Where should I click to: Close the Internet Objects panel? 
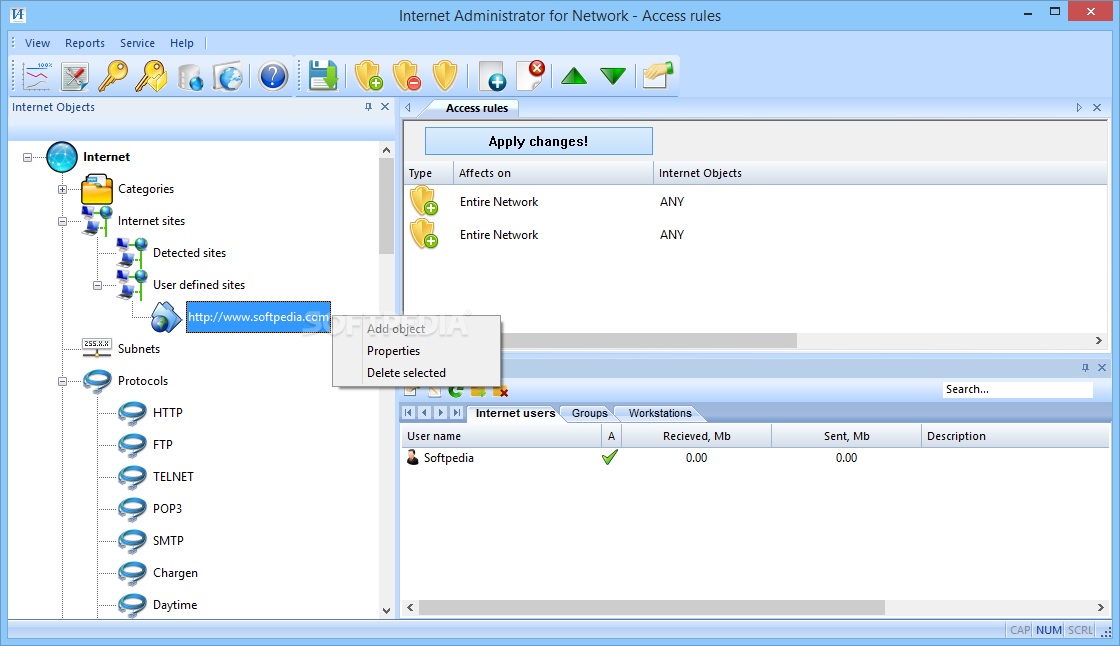point(385,106)
